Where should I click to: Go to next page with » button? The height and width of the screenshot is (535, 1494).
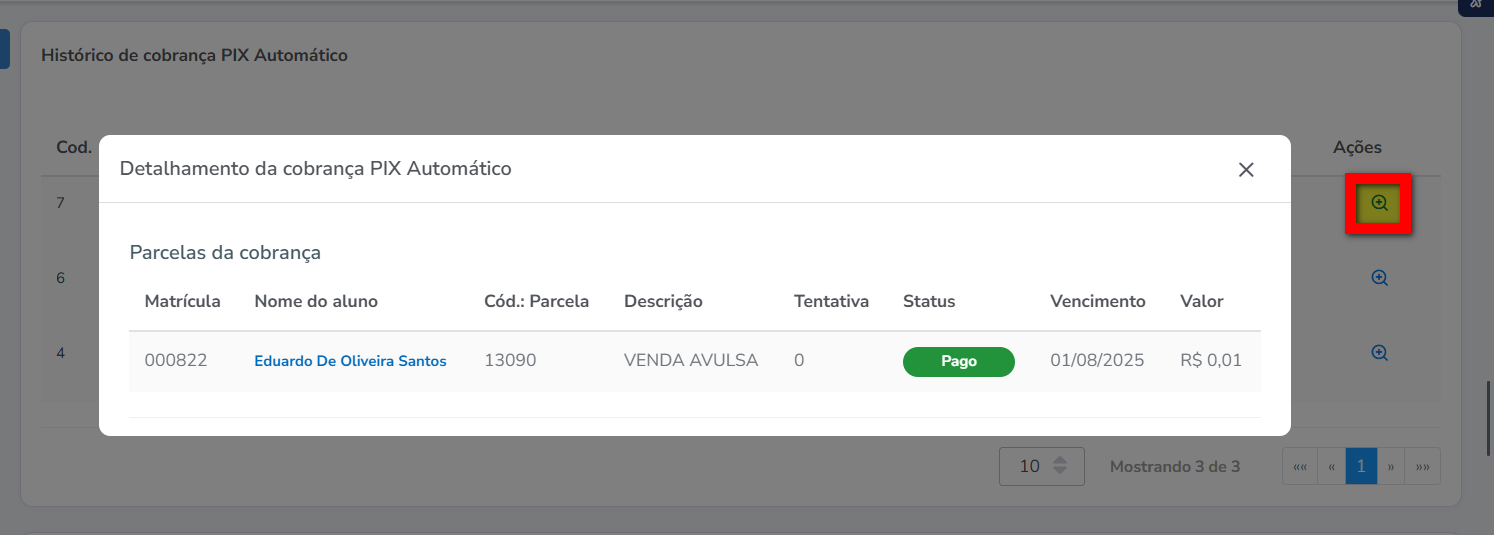[x=1390, y=467]
